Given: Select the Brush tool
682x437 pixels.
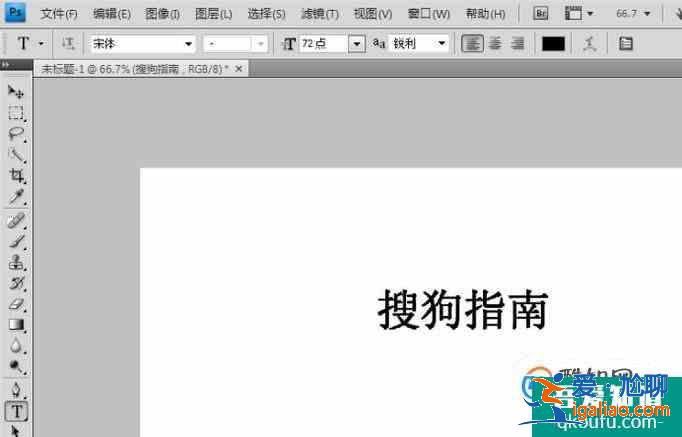Looking at the screenshot, I should (x=16, y=242).
